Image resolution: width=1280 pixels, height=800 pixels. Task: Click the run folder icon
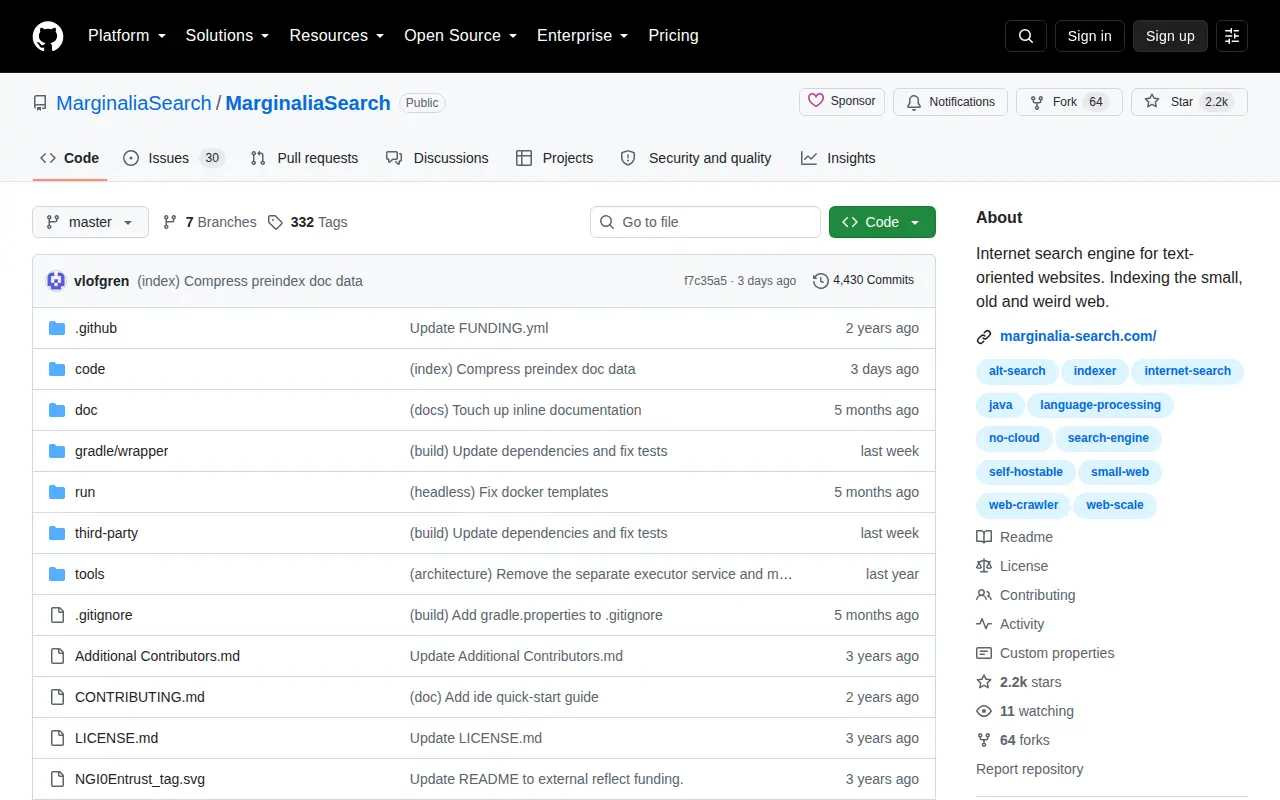pyautogui.click(x=57, y=492)
